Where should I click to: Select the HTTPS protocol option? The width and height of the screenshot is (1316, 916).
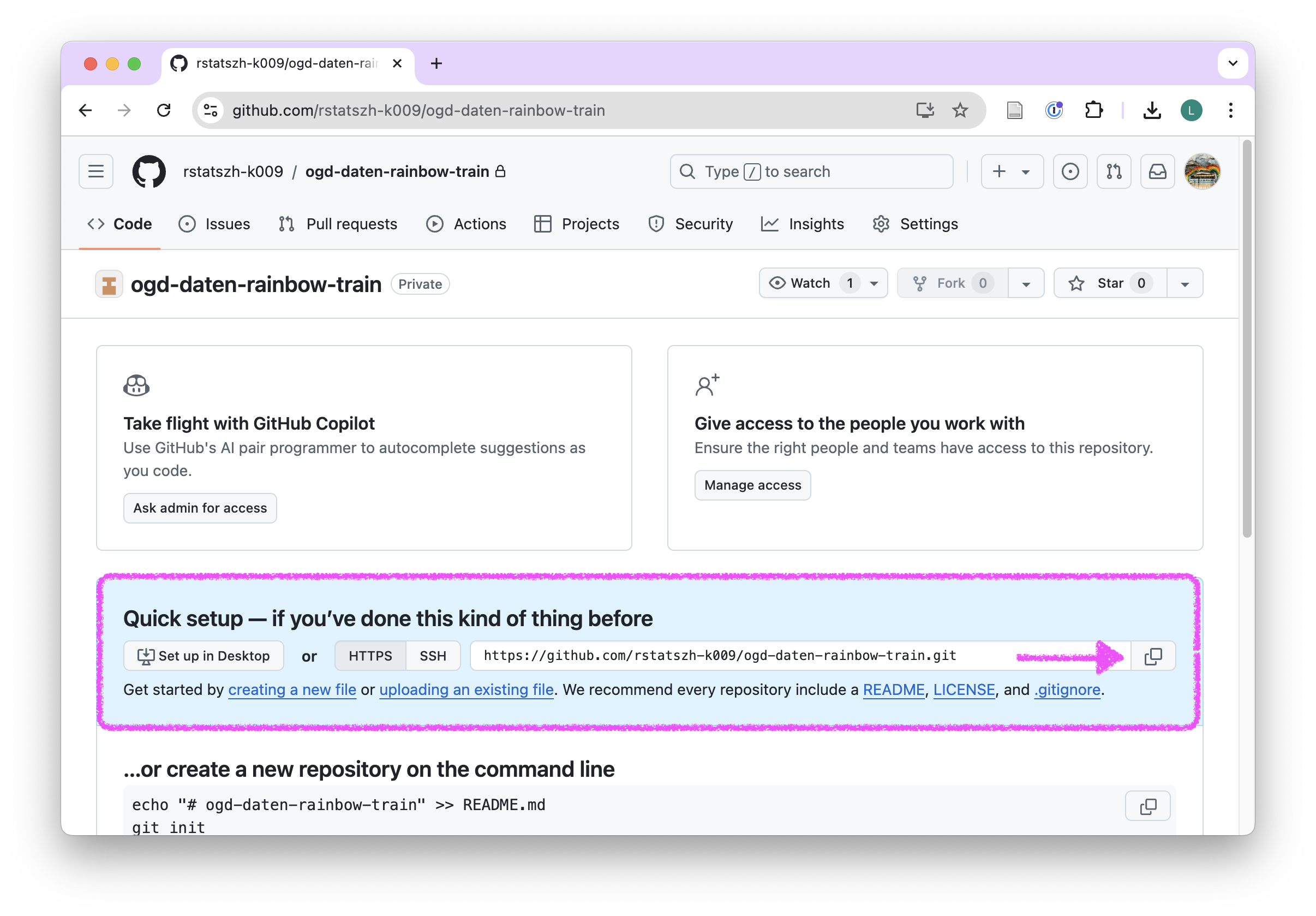coord(370,656)
